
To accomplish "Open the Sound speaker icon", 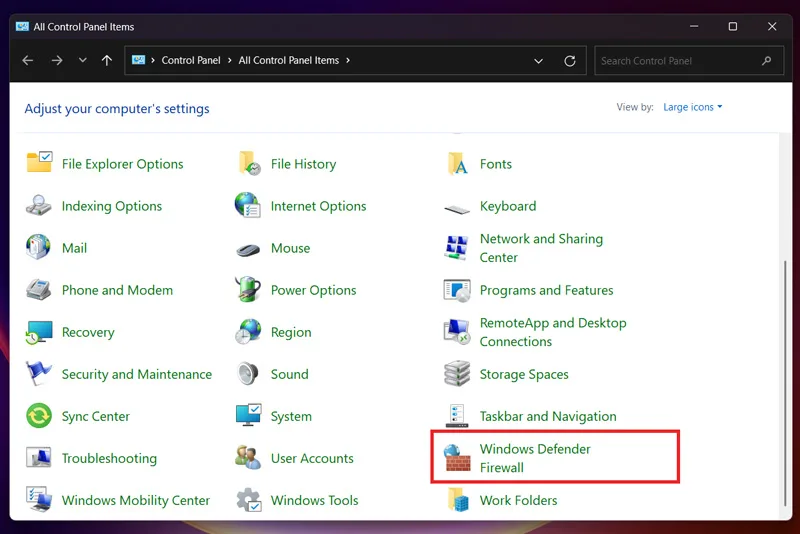I will (x=248, y=374).
